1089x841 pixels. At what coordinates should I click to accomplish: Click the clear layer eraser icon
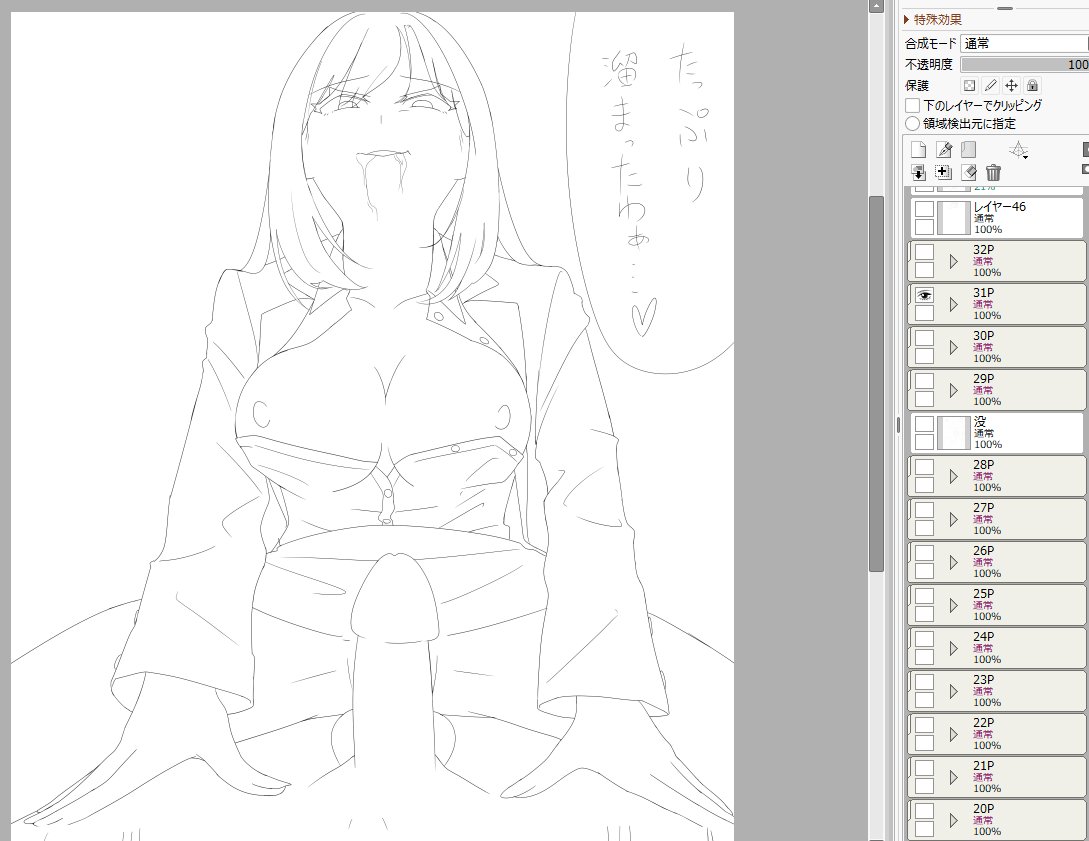click(969, 172)
